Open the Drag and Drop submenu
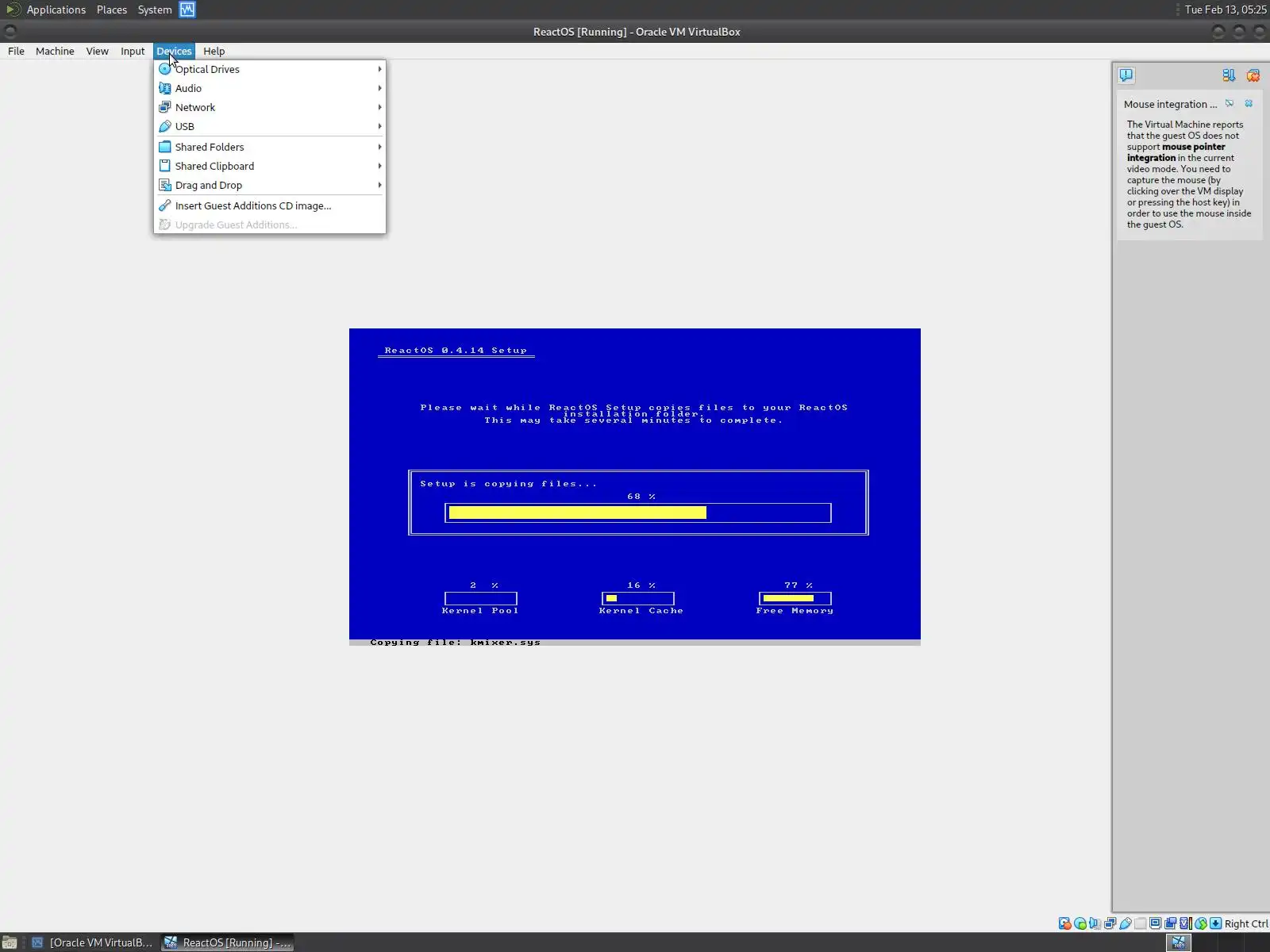The height and width of the screenshot is (952, 1270). coord(270,185)
